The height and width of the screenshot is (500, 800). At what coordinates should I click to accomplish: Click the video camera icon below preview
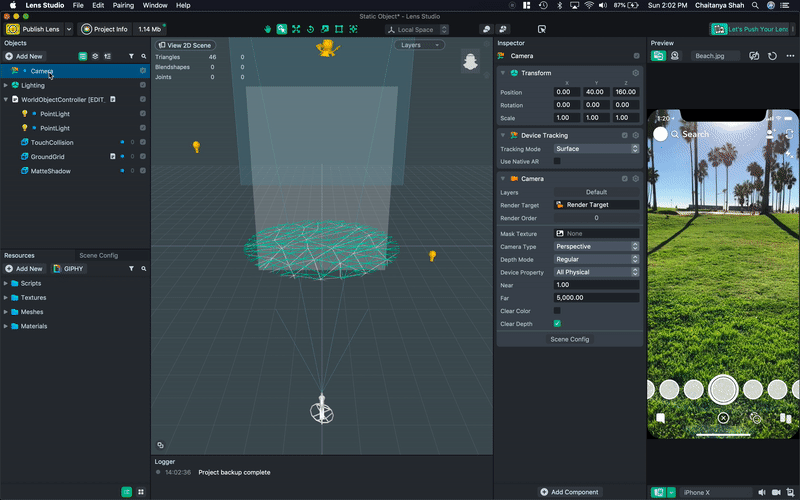(x=776, y=492)
